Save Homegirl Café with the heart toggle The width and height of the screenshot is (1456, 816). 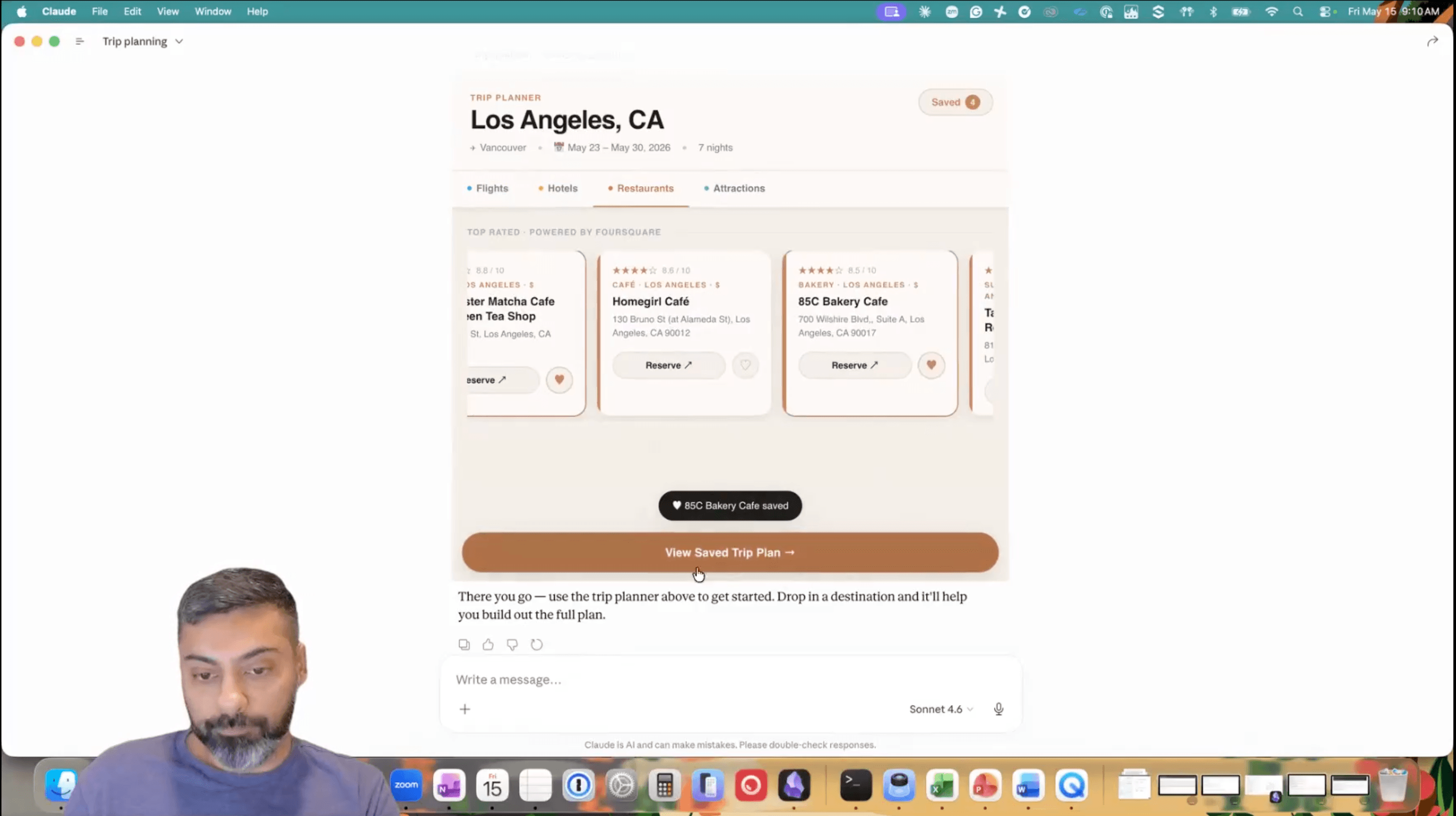(745, 365)
